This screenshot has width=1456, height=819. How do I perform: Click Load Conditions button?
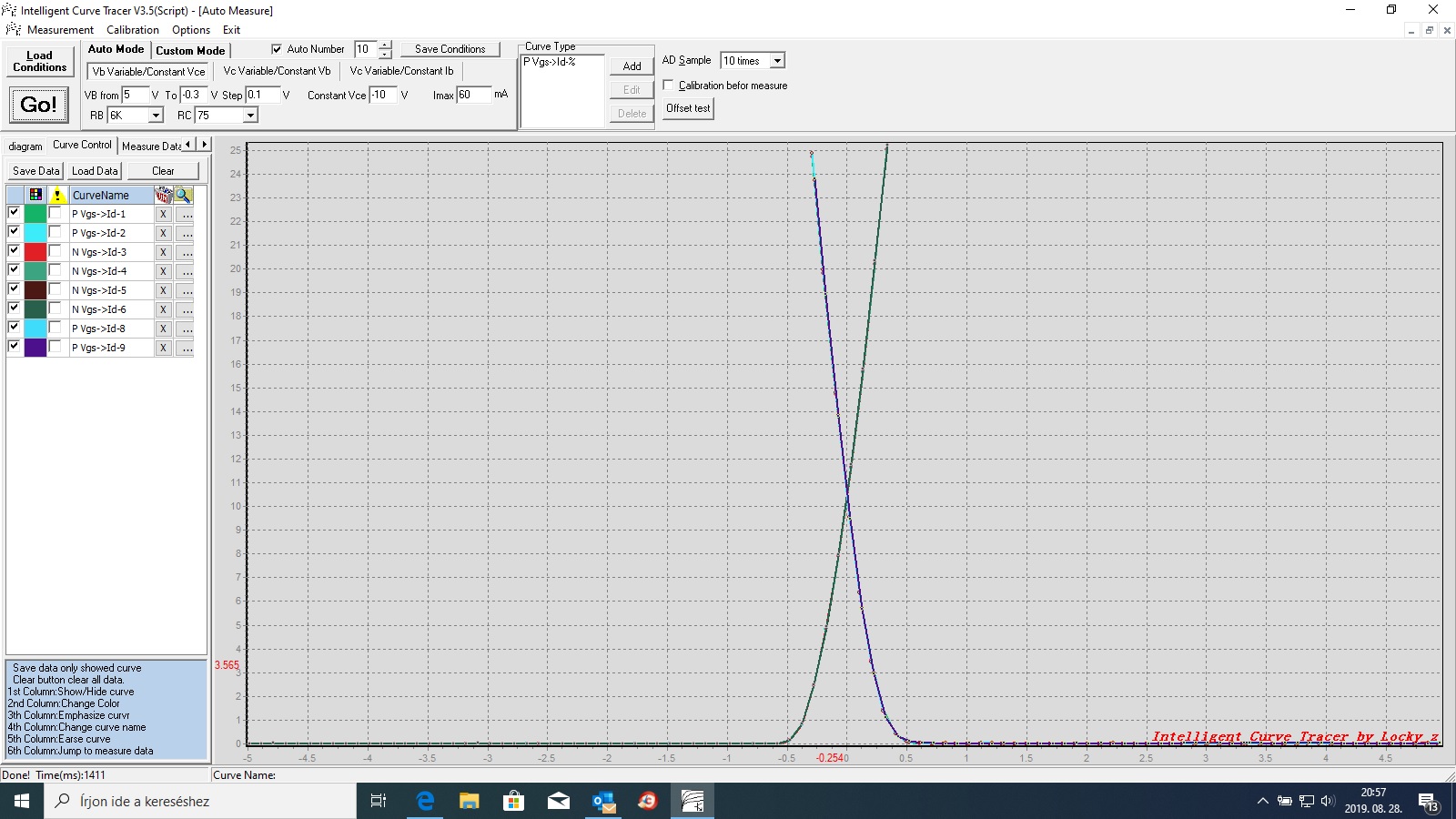tap(39, 61)
